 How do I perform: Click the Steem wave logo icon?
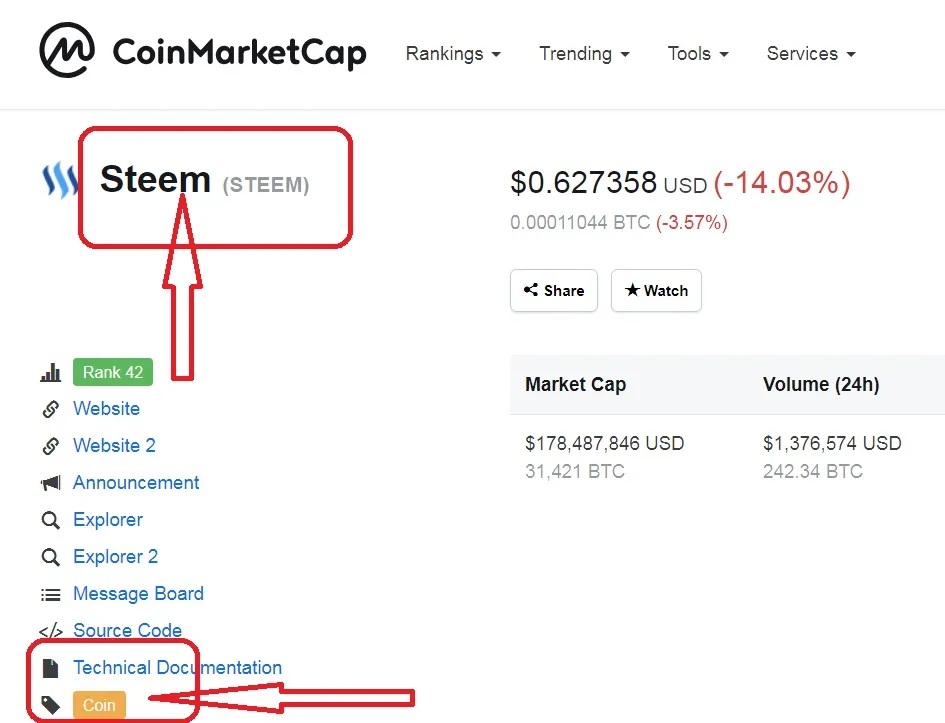pos(60,180)
